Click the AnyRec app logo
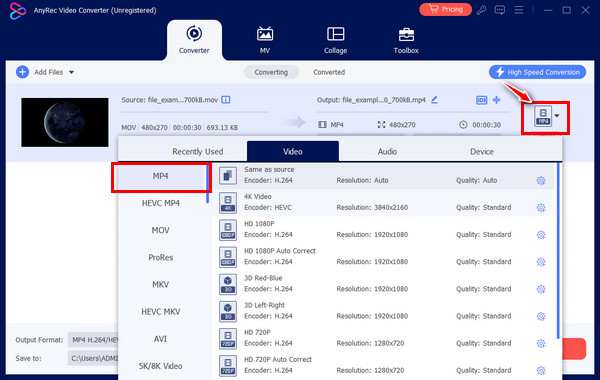Screen dimensions: 600x380 point(18,10)
